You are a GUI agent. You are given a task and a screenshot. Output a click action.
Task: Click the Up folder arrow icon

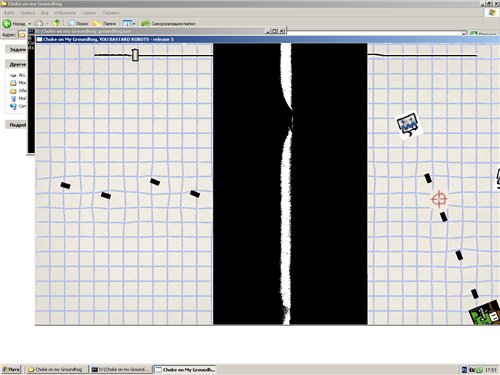pos(57,23)
